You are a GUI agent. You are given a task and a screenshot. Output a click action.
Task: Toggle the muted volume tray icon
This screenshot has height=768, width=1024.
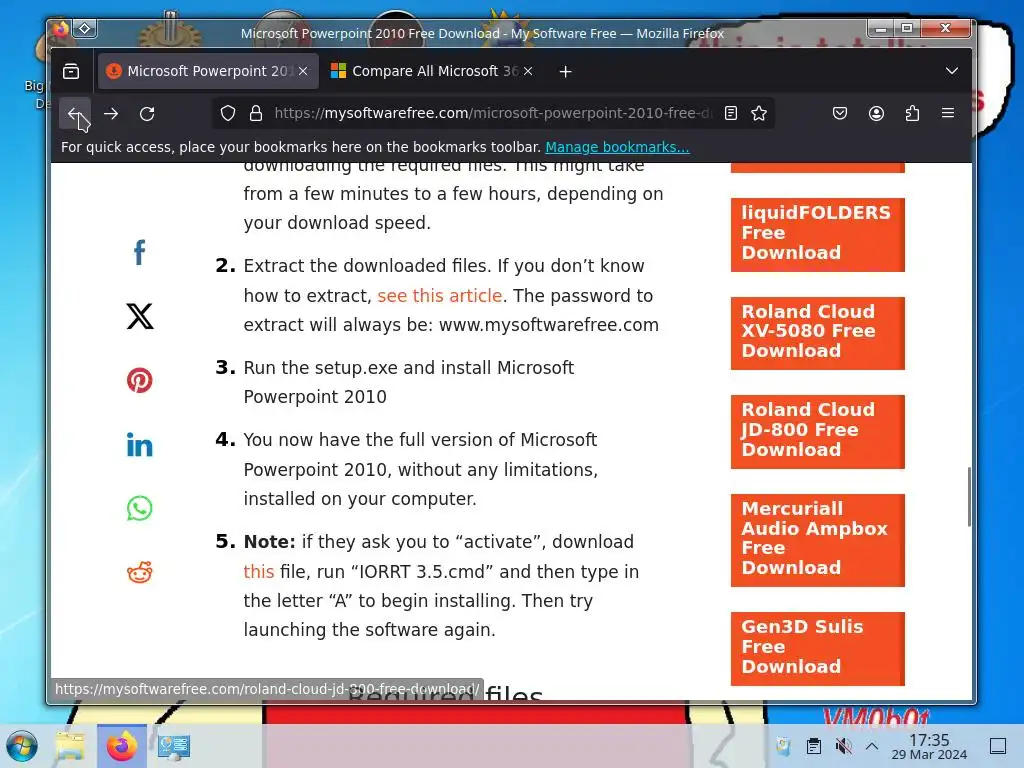click(844, 746)
